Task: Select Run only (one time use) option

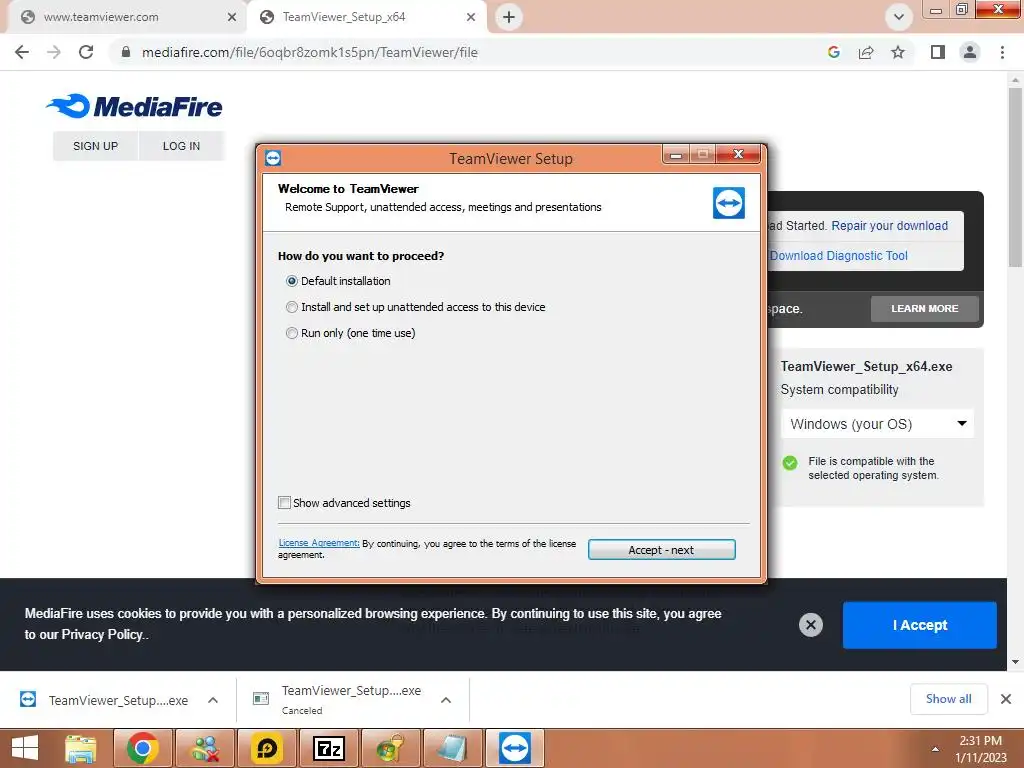Action: point(292,333)
